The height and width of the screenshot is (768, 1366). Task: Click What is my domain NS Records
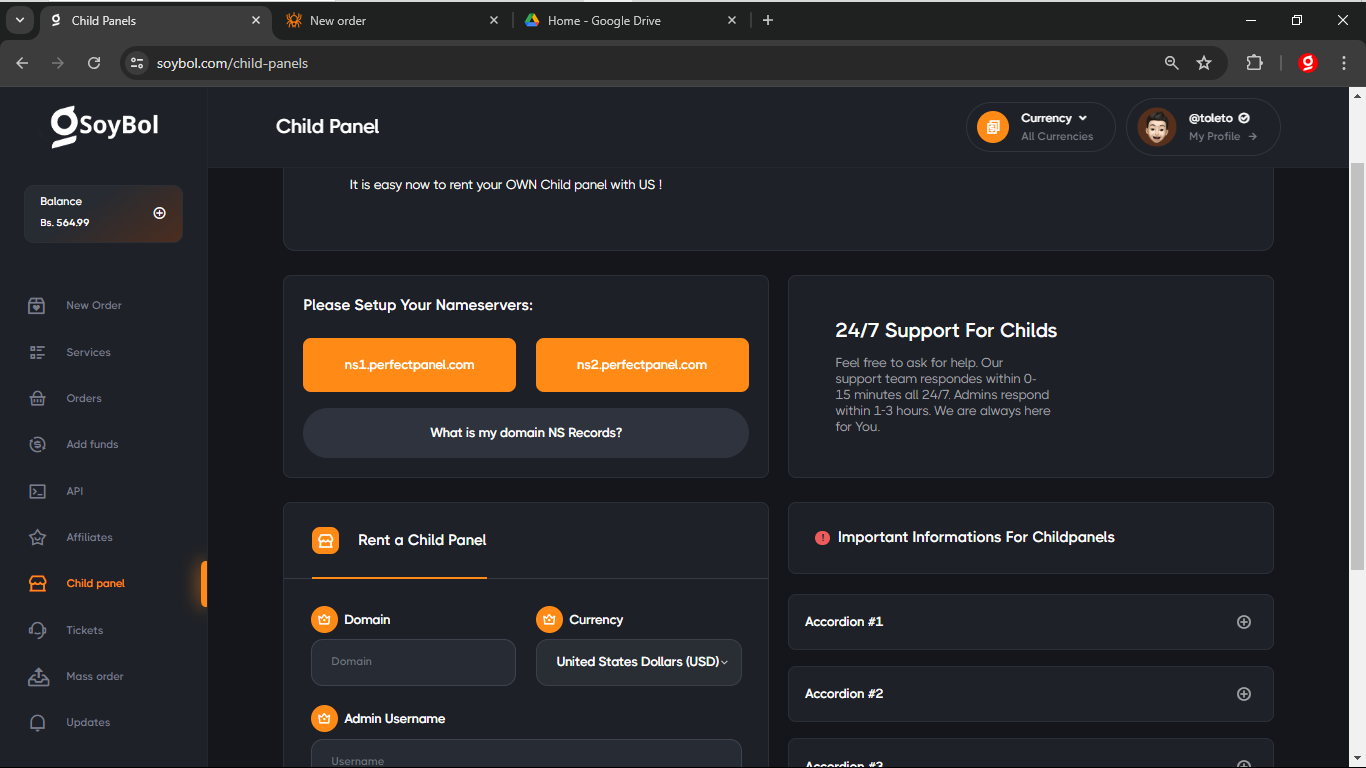click(526, 433)
